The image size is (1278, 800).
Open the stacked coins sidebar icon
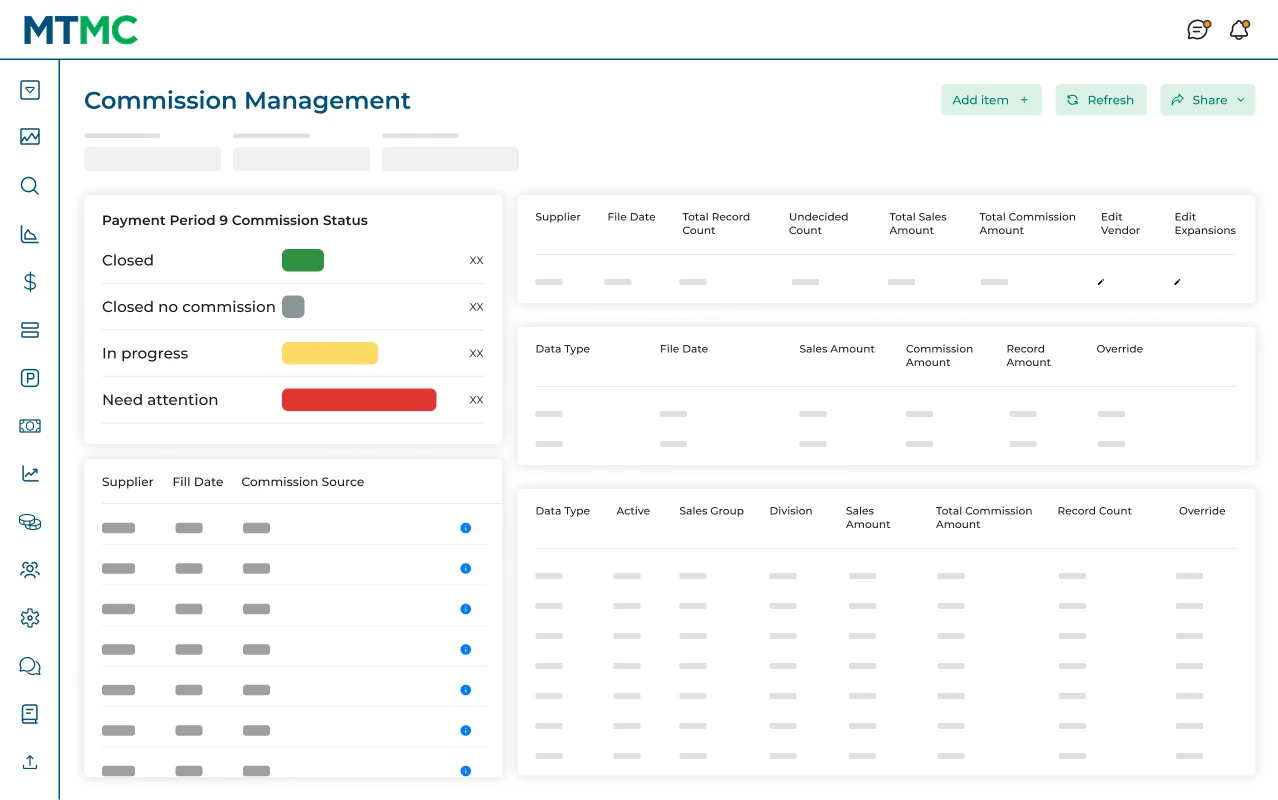(30, 522)
